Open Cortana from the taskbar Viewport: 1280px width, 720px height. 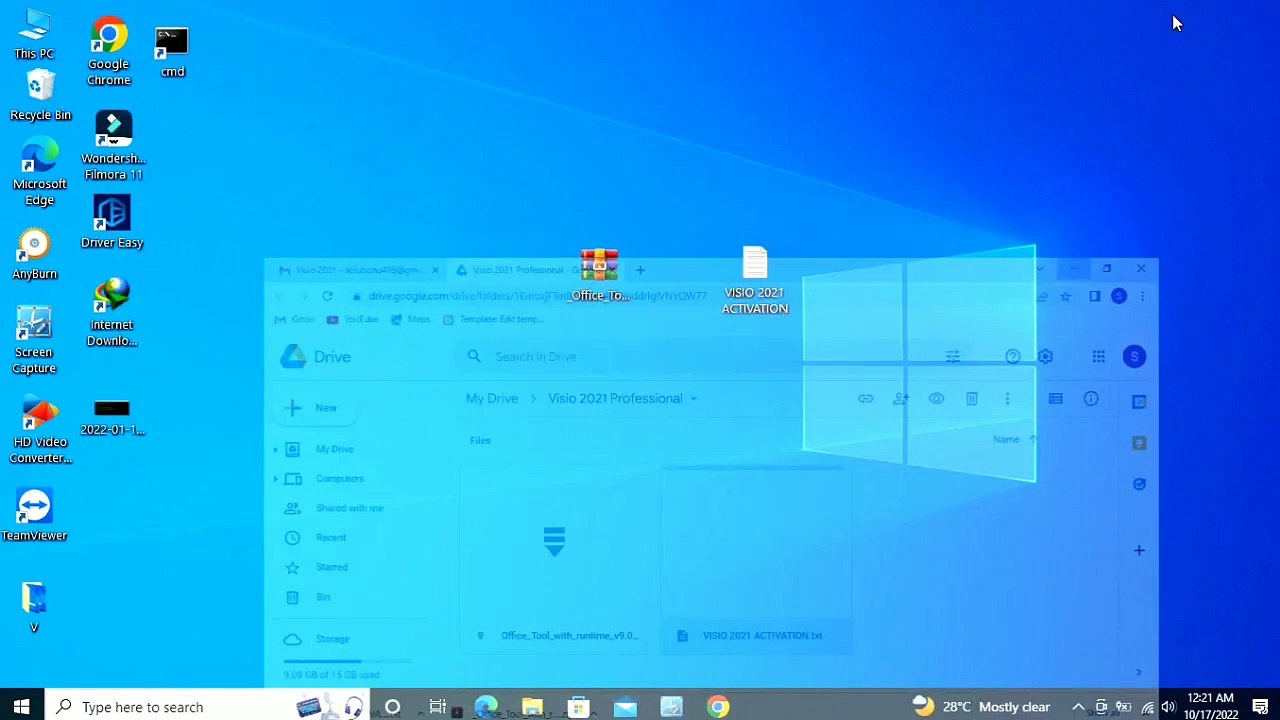coord(392,707)
